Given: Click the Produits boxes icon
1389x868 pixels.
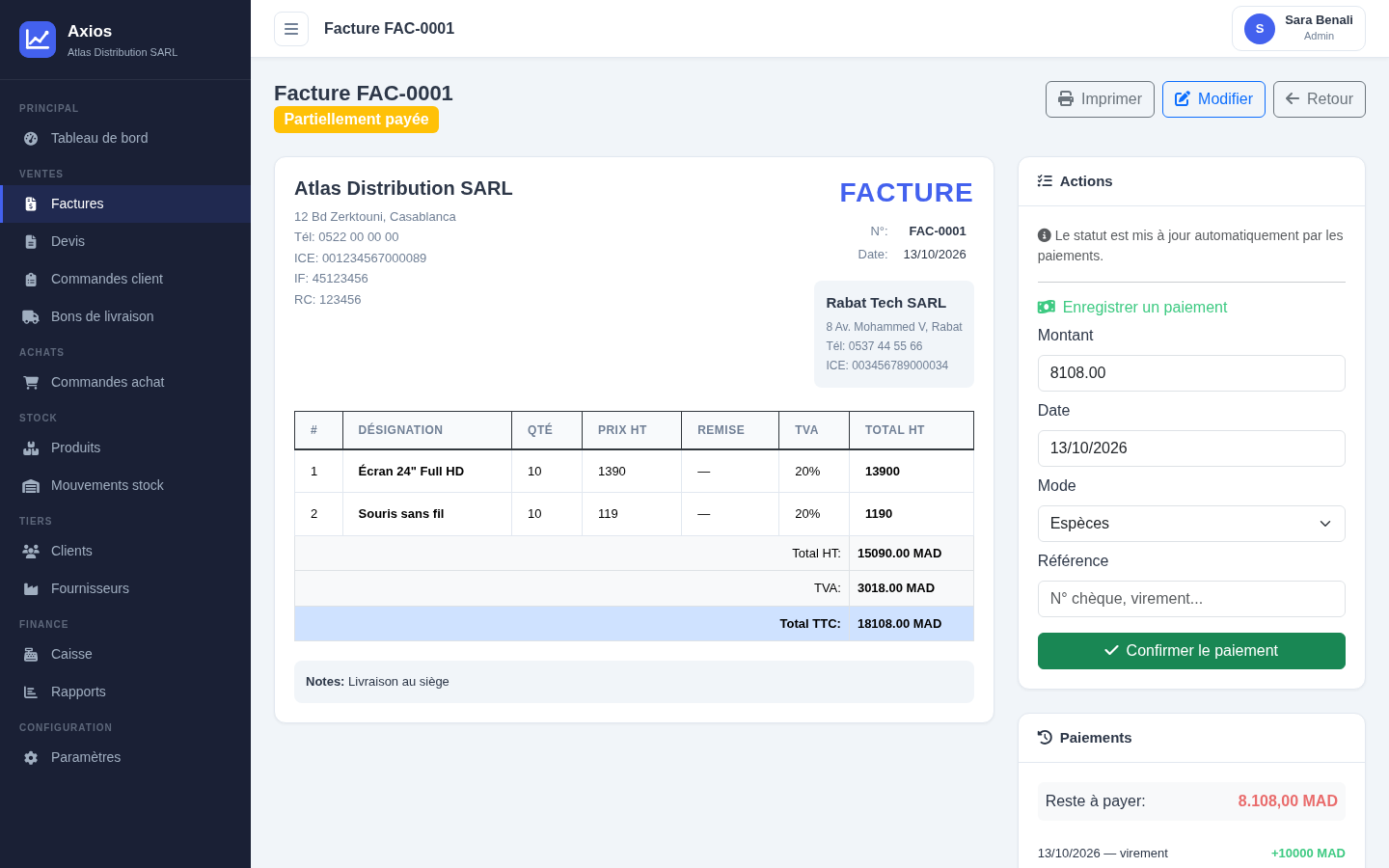Looking at the screenshot, I should coord(31,448).
